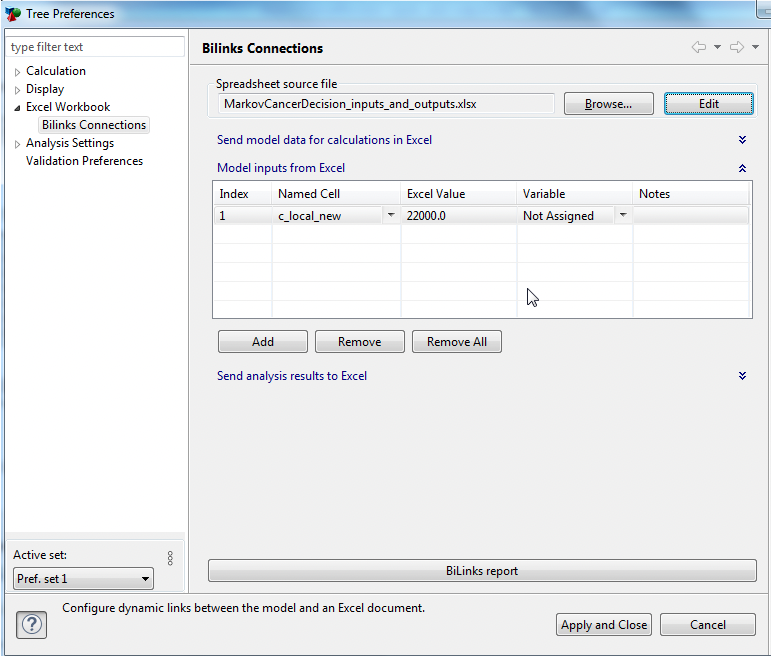Screen dimensions: 771x657
Task: Click the Browse button
Action: [x=608, y=104]
